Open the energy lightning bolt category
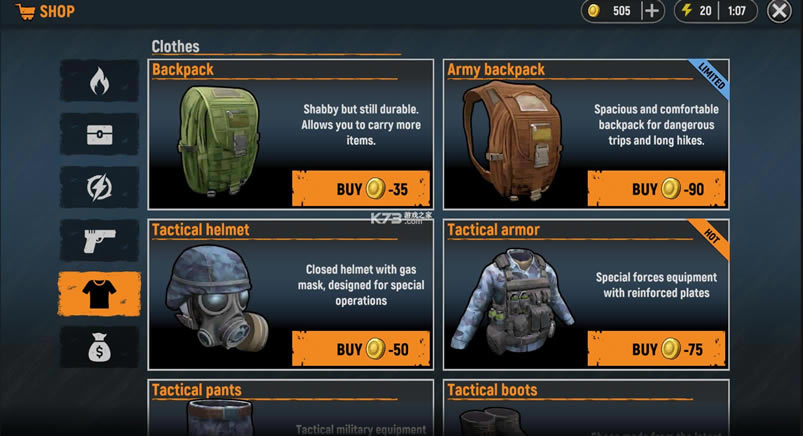 (99, 188)
